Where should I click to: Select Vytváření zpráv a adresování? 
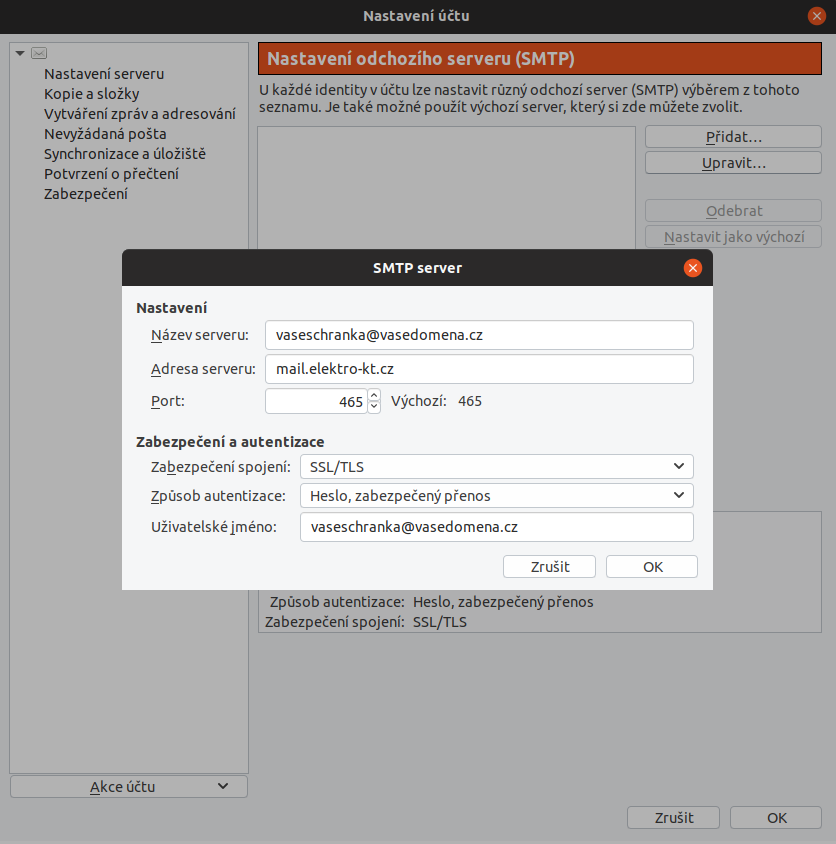139,113
